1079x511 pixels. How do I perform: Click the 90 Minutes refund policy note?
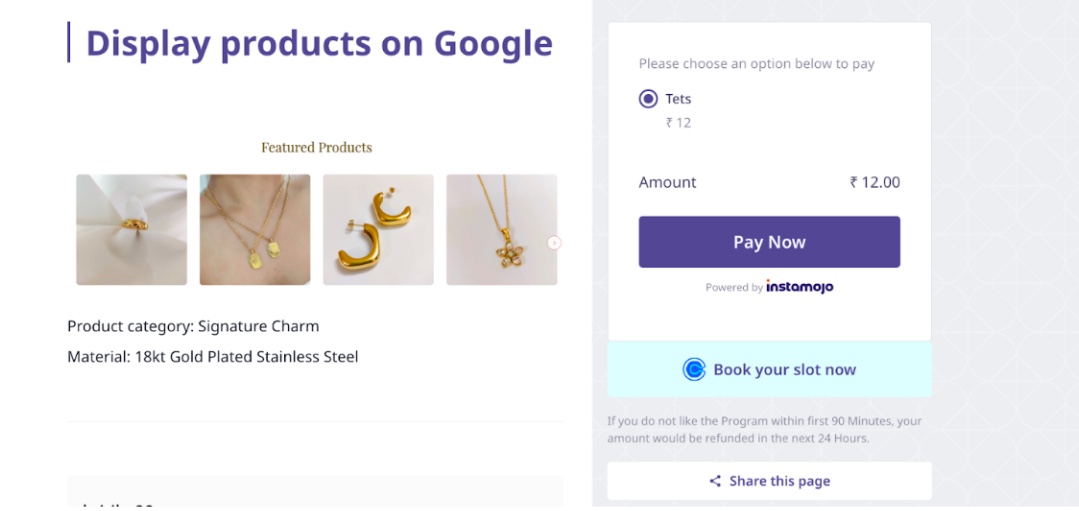764,430
